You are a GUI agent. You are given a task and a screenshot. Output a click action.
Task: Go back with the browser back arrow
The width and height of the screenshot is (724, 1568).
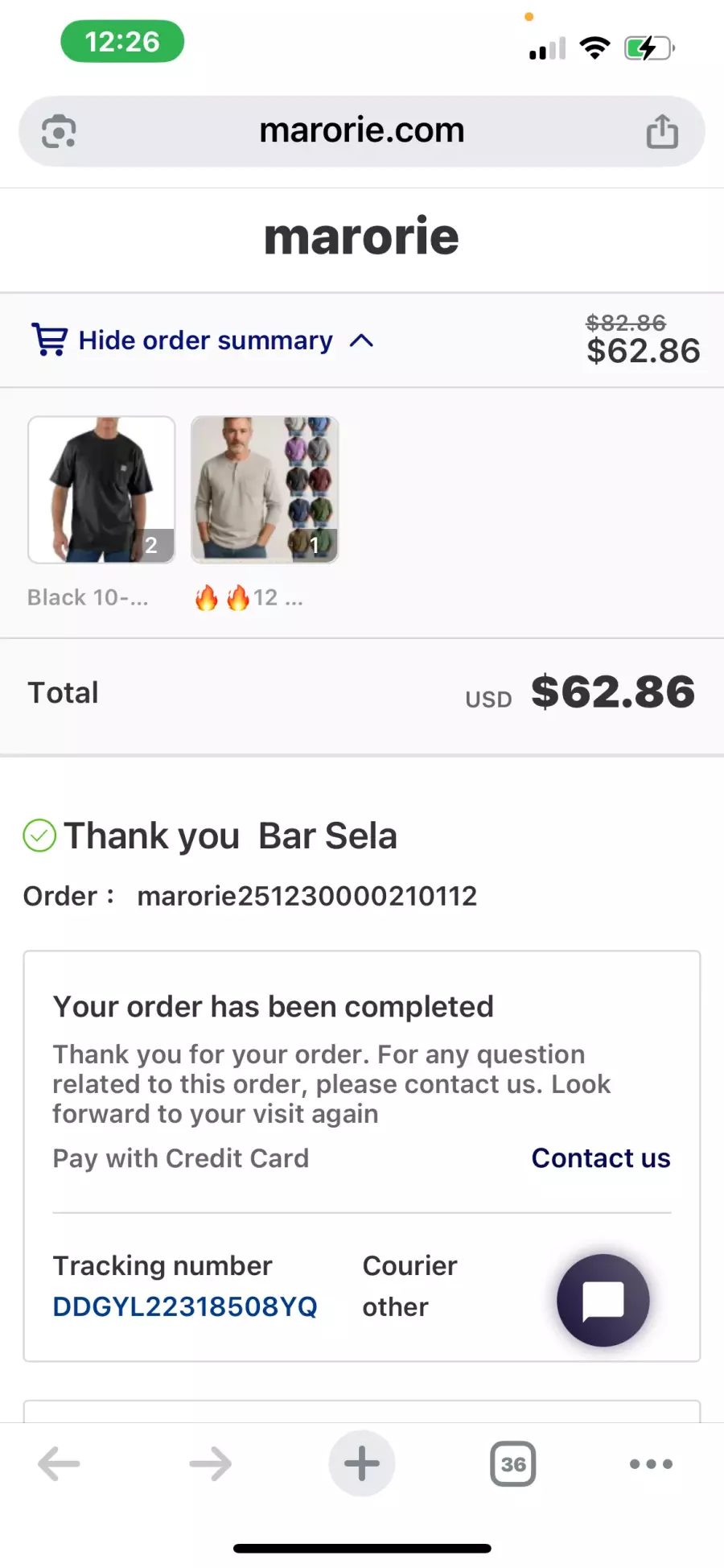tap(59, 1463)
